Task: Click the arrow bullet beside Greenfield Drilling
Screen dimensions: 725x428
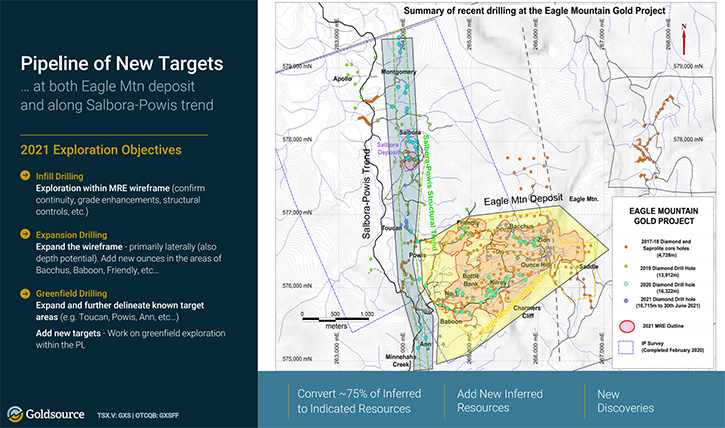Action: click(25, 293)
